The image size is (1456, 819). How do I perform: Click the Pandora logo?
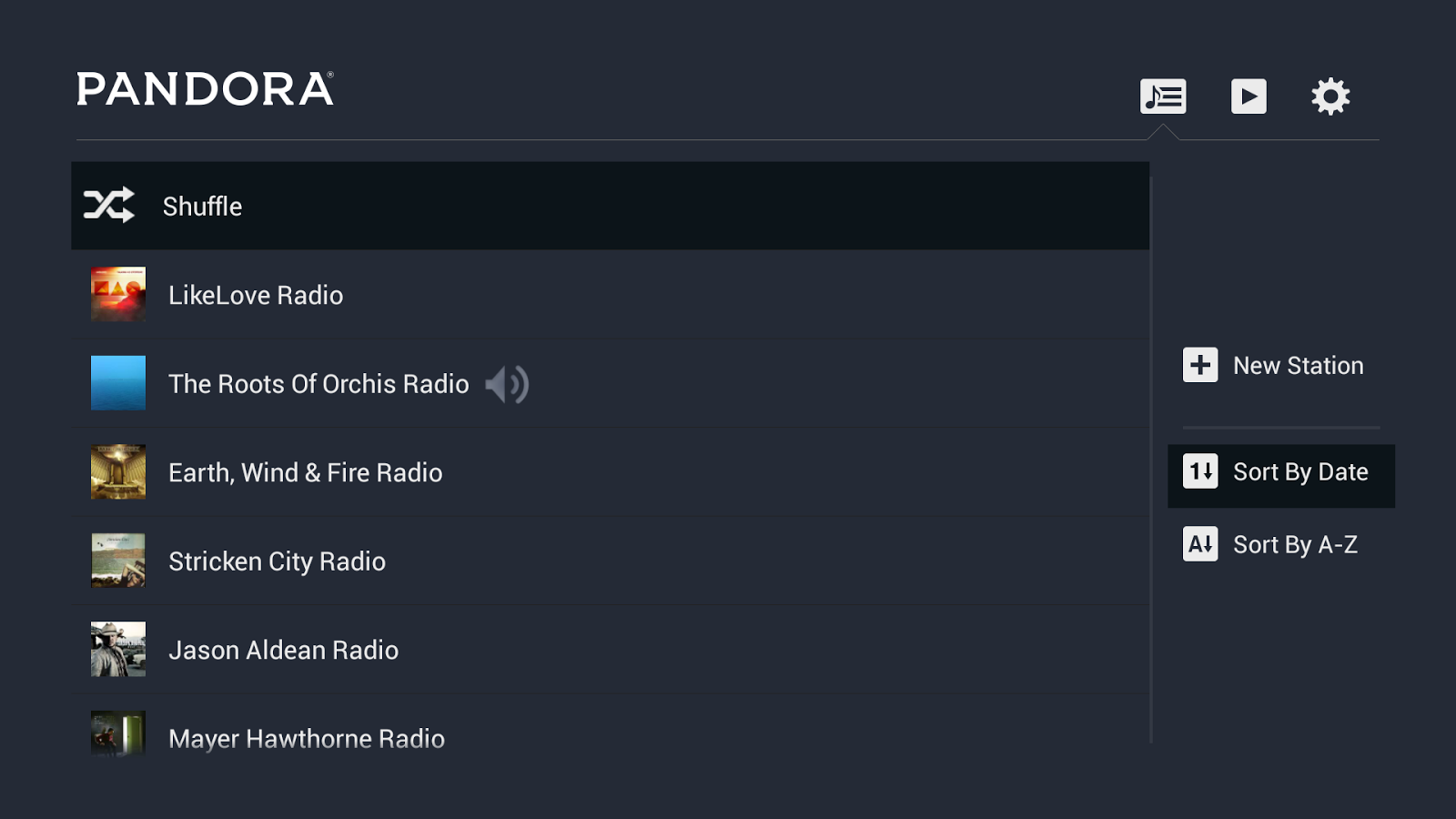pyautogui.click(x=206, y=89)
